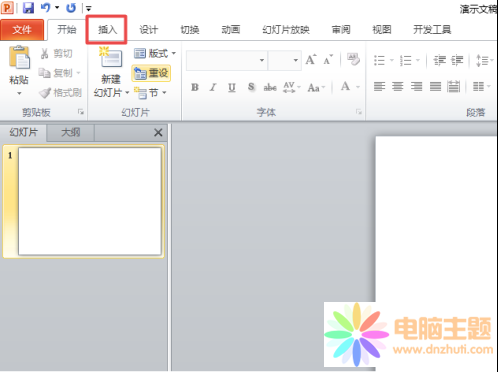Open Customize Quick Access Toolbar dropdown
Screen dimensions: 498x372
pos(88,9)
